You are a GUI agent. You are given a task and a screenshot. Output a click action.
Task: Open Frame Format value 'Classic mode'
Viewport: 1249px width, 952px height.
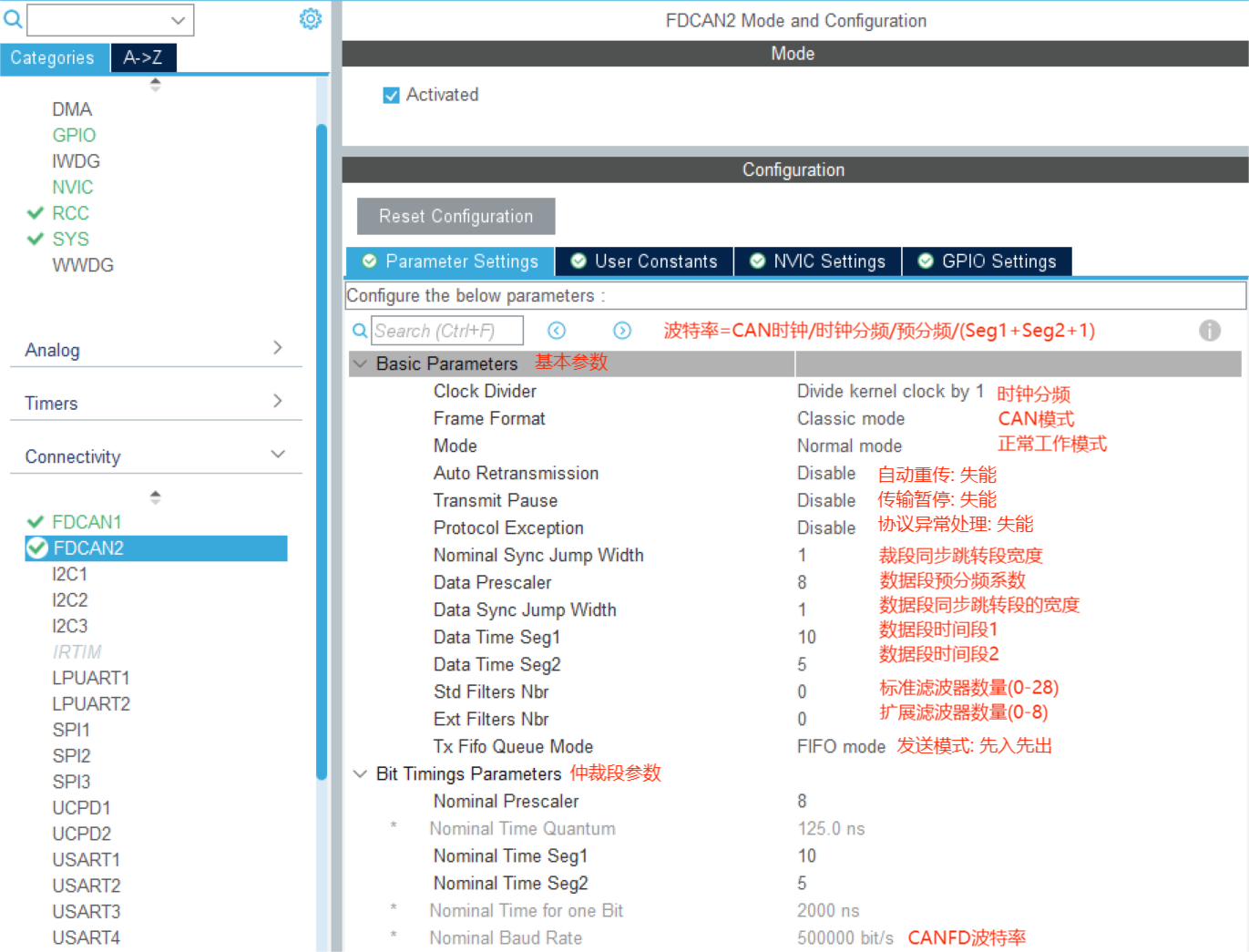point(851,419)
